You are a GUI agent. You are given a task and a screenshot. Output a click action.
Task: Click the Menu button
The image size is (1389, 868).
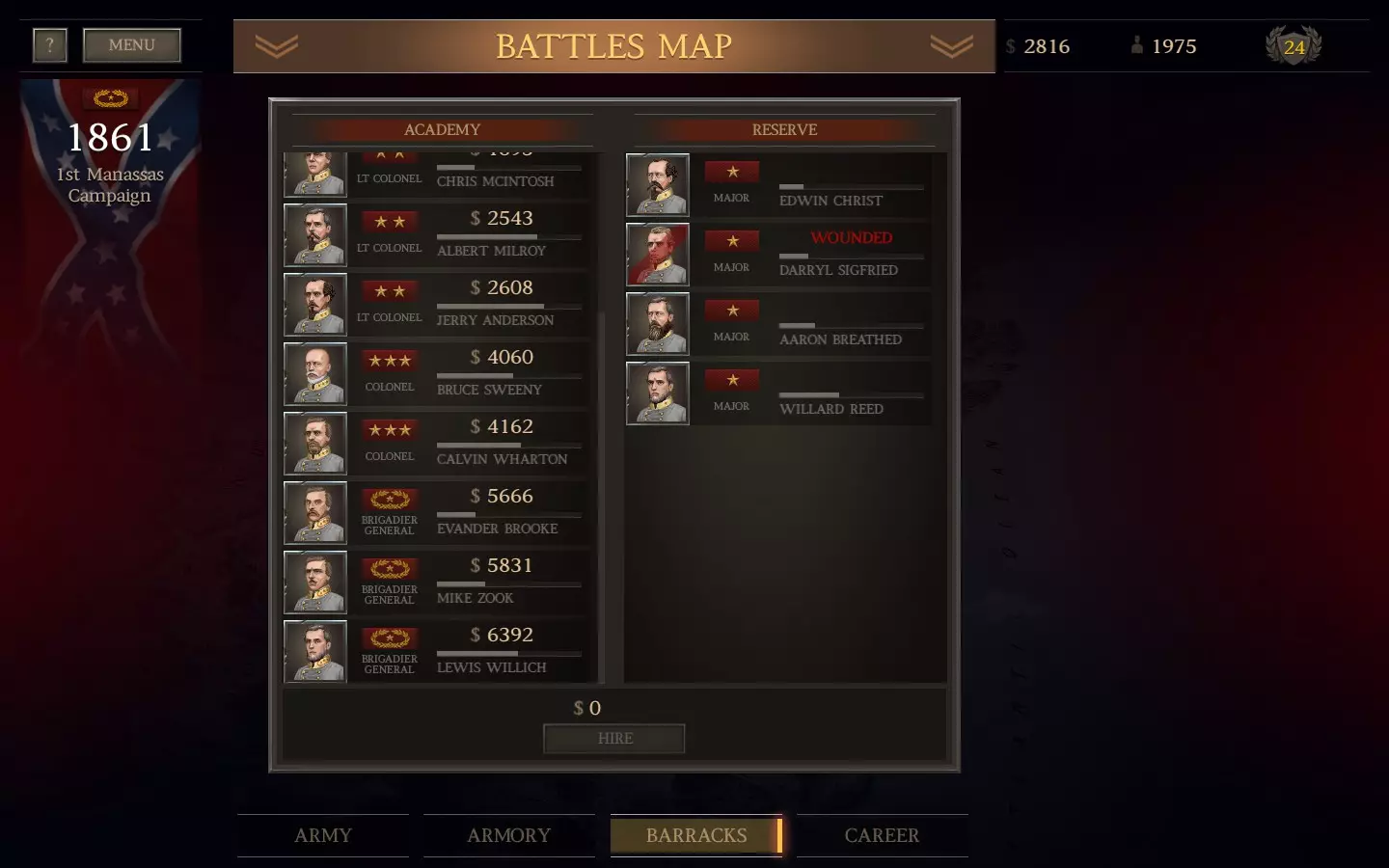tap(132, 45)
